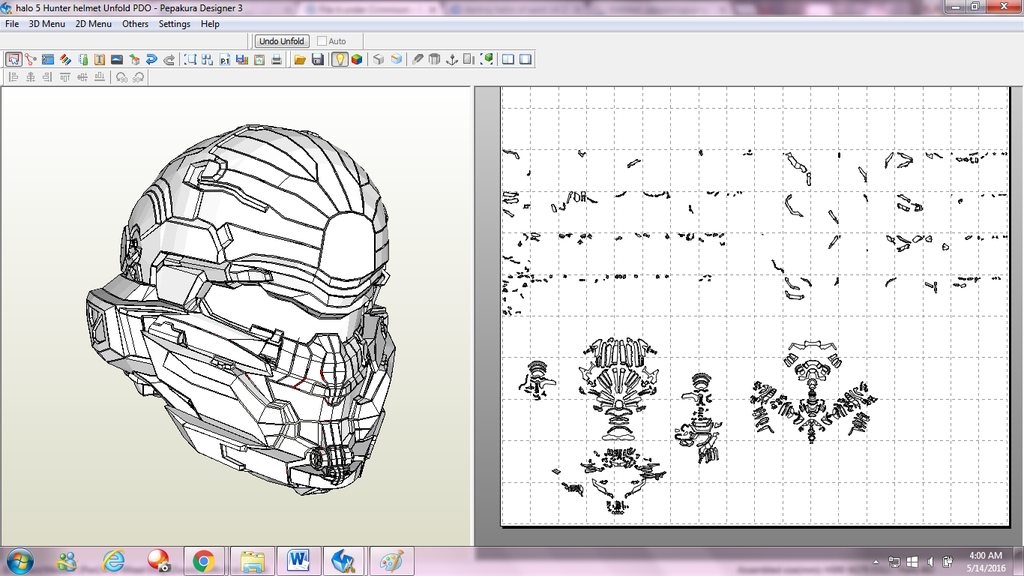Viewport: 1024px width, 576px height.
Task: Open the File menu
Action: 12,24
